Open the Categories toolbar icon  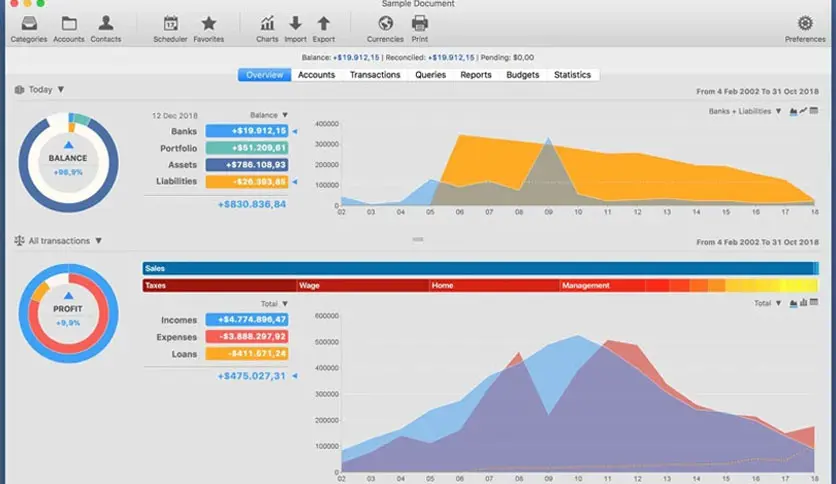pyautogui.click(x=29, y=24)
